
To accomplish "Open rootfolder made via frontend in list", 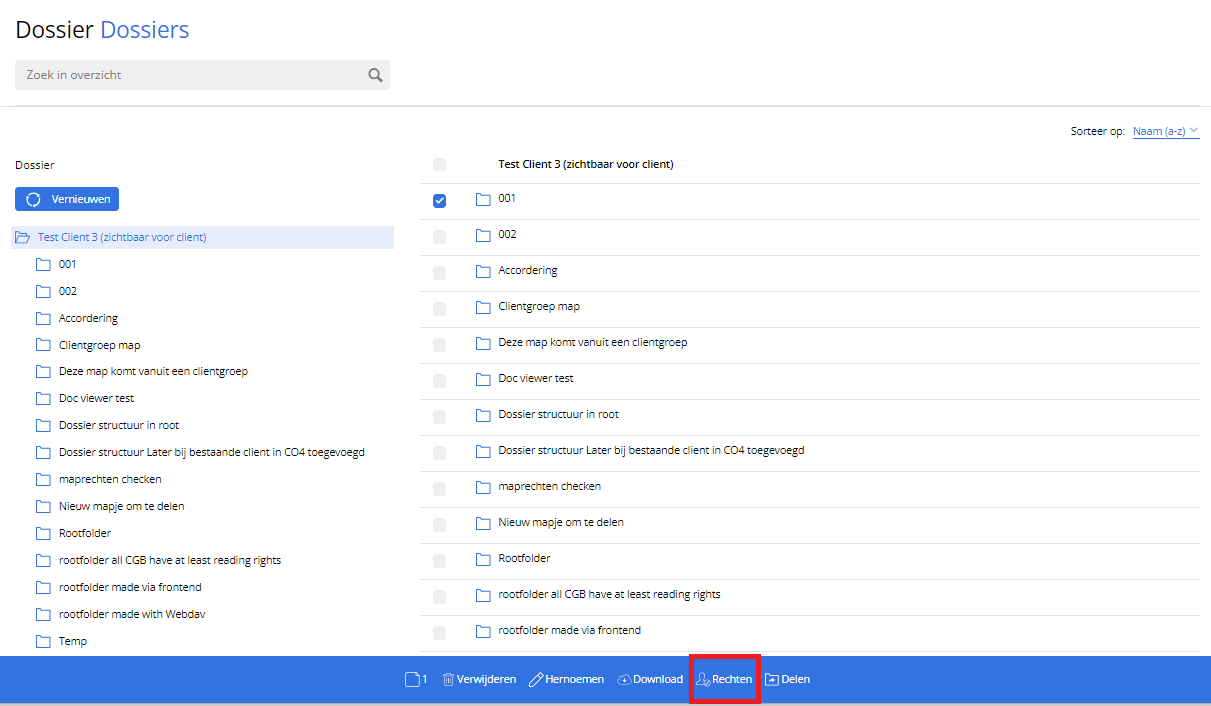I will (570, 631).
